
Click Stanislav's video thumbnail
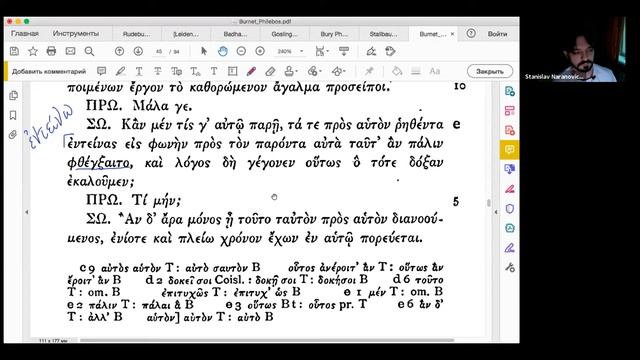pos(575,49)
